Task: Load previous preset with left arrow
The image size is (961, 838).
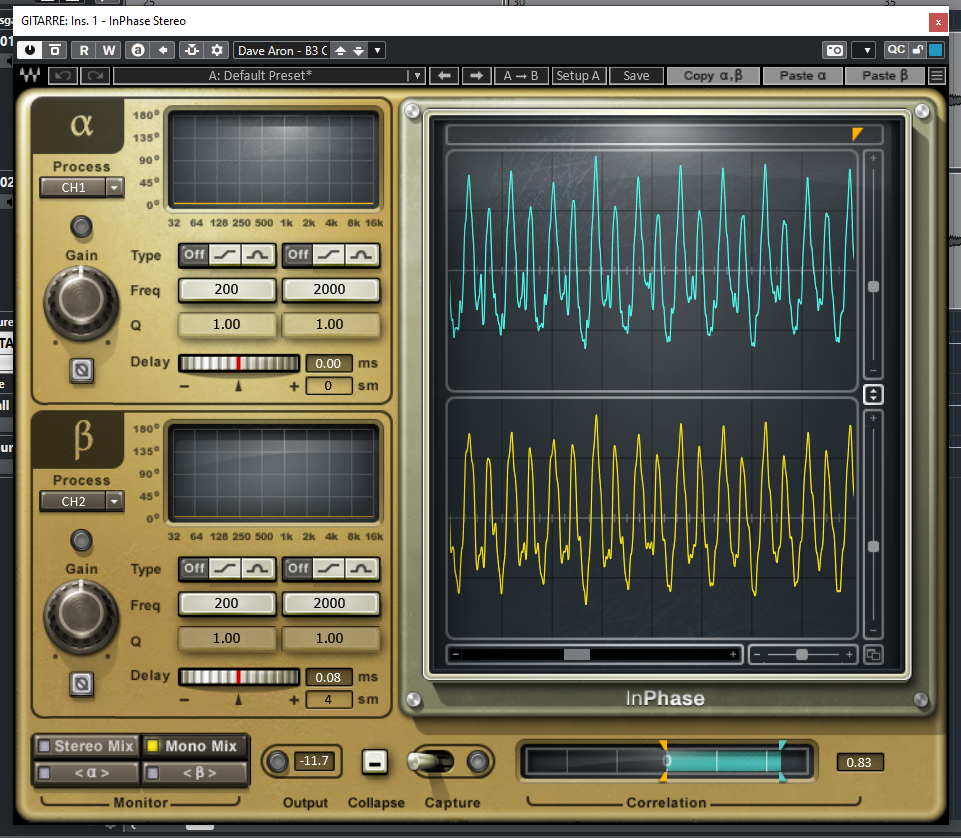Action: tap(444, 75)
